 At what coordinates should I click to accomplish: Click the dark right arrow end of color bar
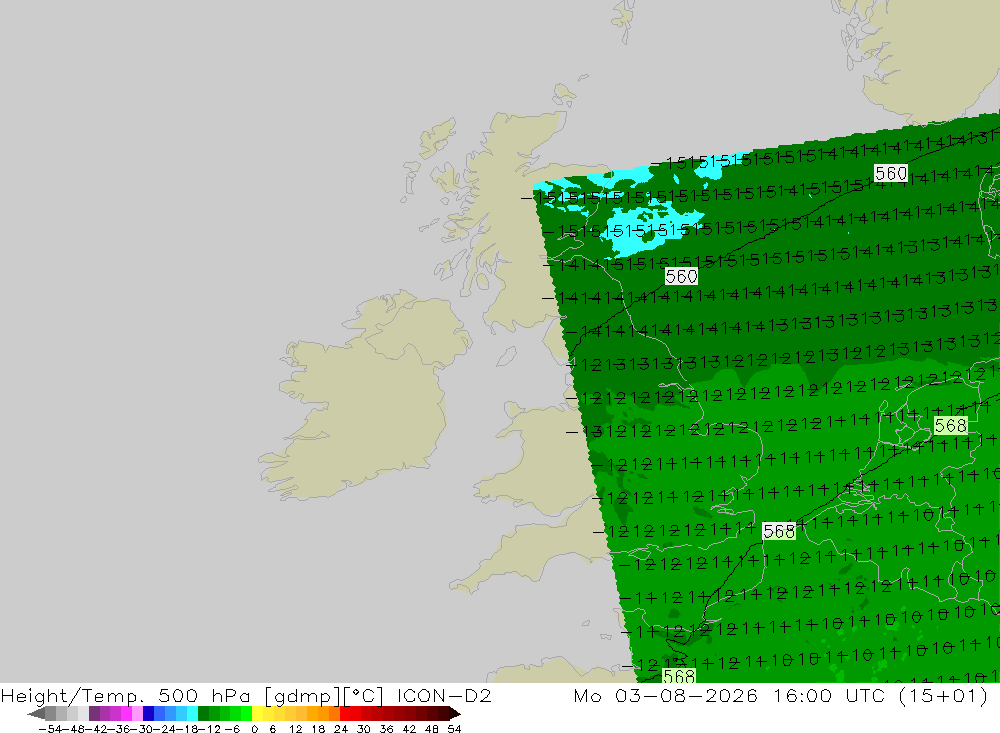click(x=455, y=713)
